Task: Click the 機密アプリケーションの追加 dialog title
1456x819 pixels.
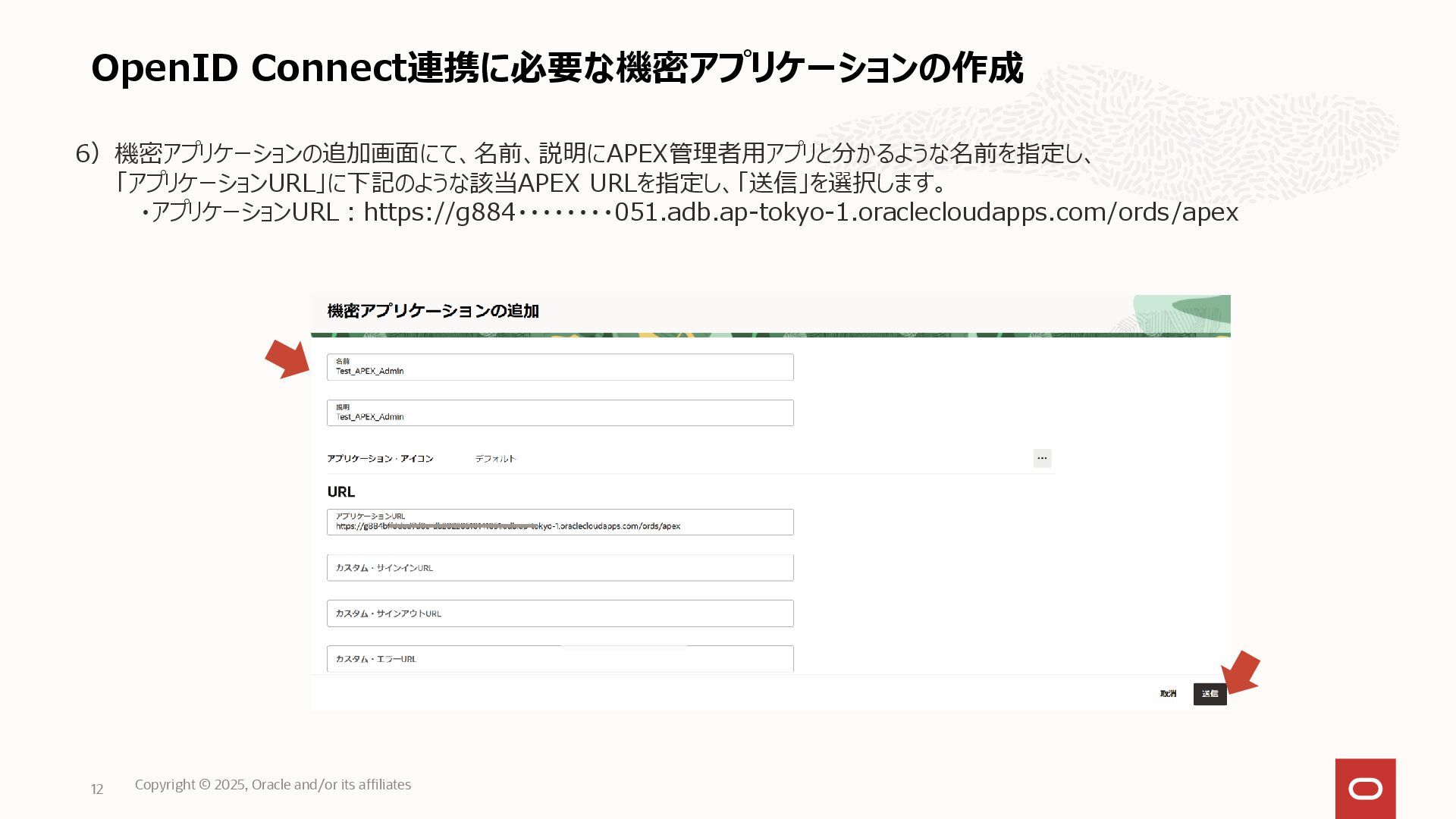Action: pos(433,311)
